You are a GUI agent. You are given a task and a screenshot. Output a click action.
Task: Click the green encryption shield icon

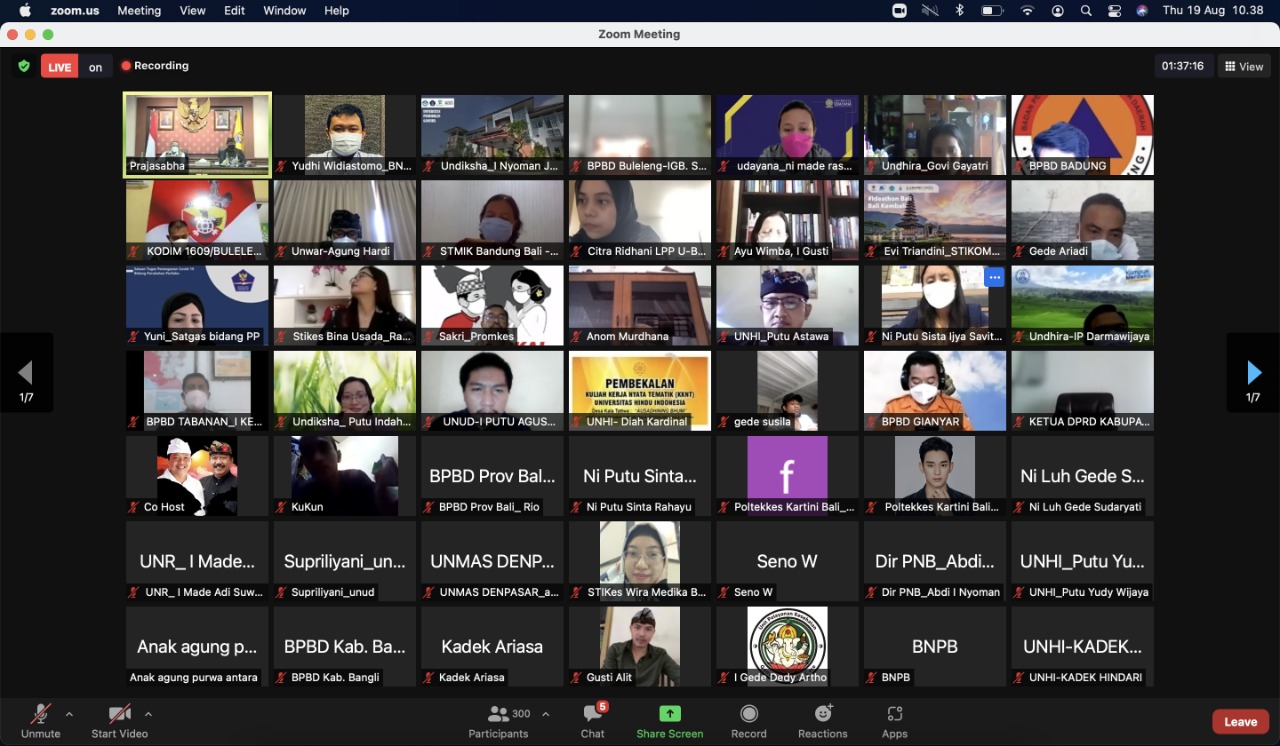[23, 67]
